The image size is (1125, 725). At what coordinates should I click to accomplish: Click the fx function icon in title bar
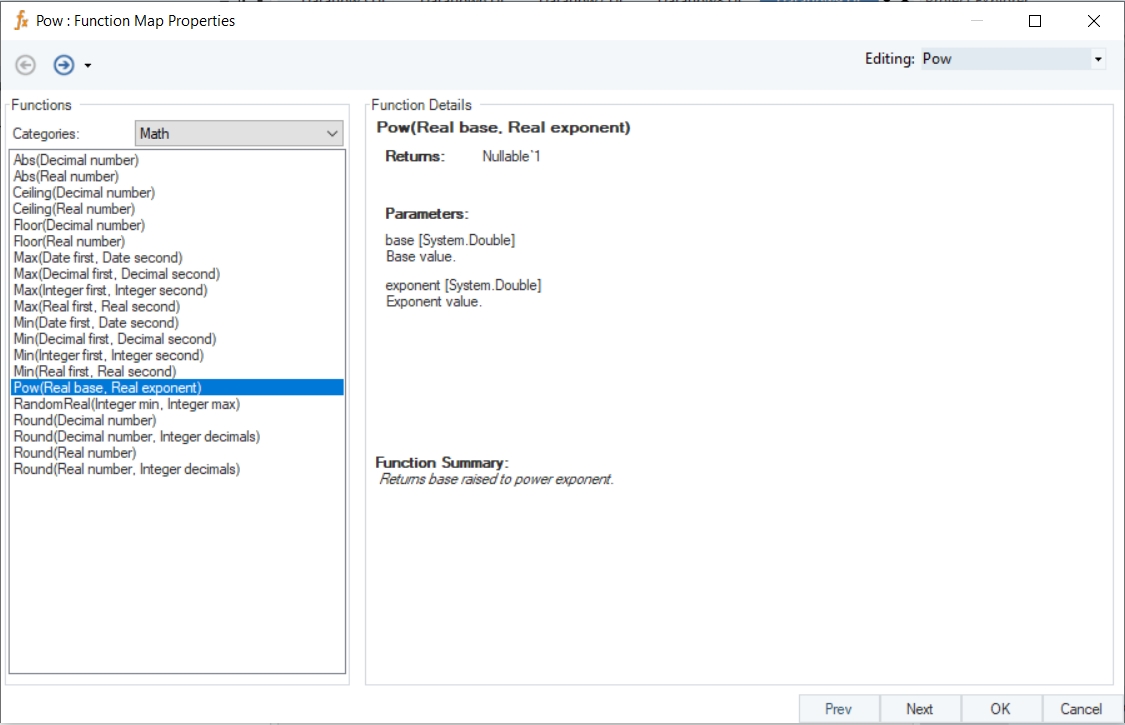(21, 20)
